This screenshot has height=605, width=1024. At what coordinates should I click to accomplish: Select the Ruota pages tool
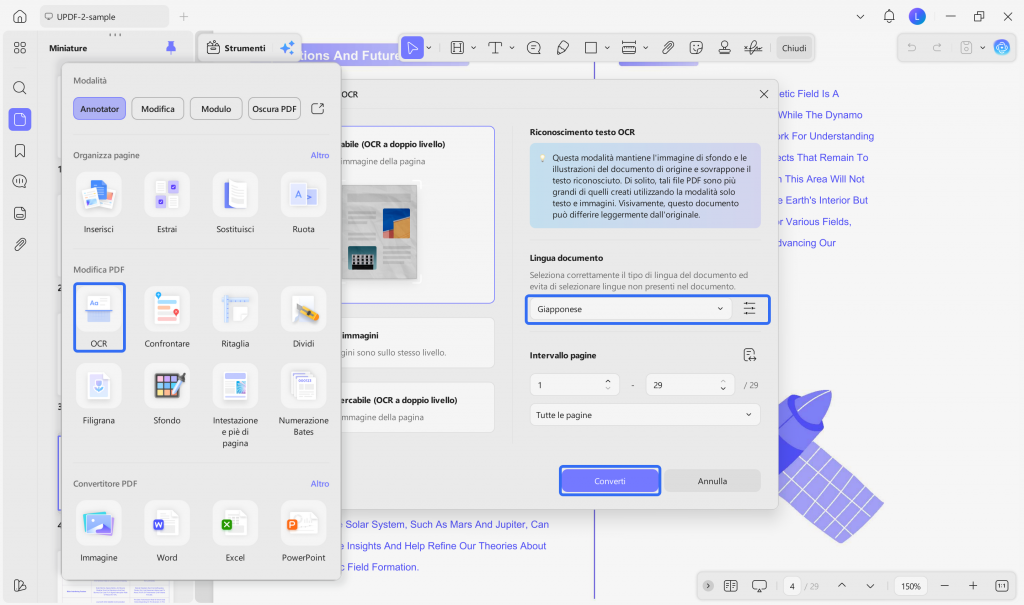[x=303, y=203]
